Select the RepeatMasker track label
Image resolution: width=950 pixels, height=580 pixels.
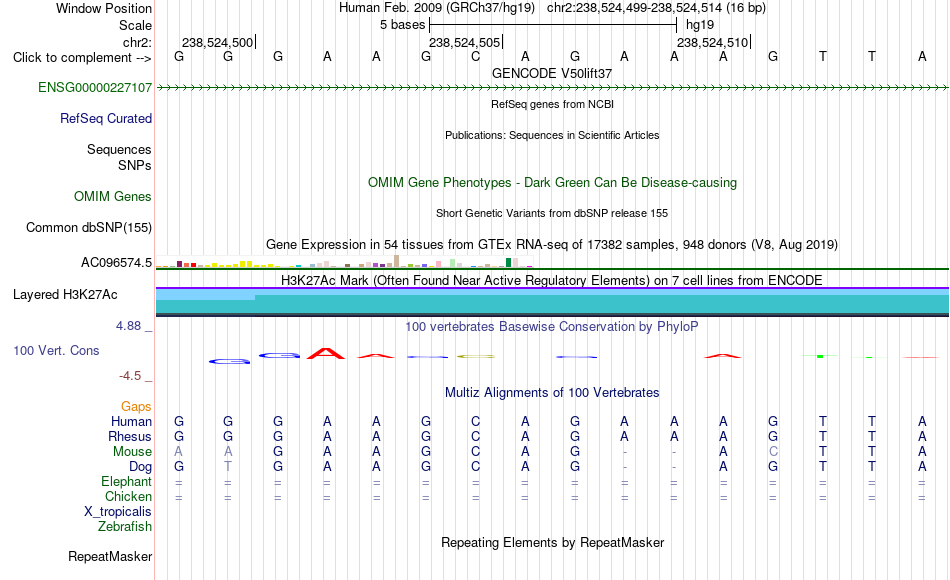[110, 556]
